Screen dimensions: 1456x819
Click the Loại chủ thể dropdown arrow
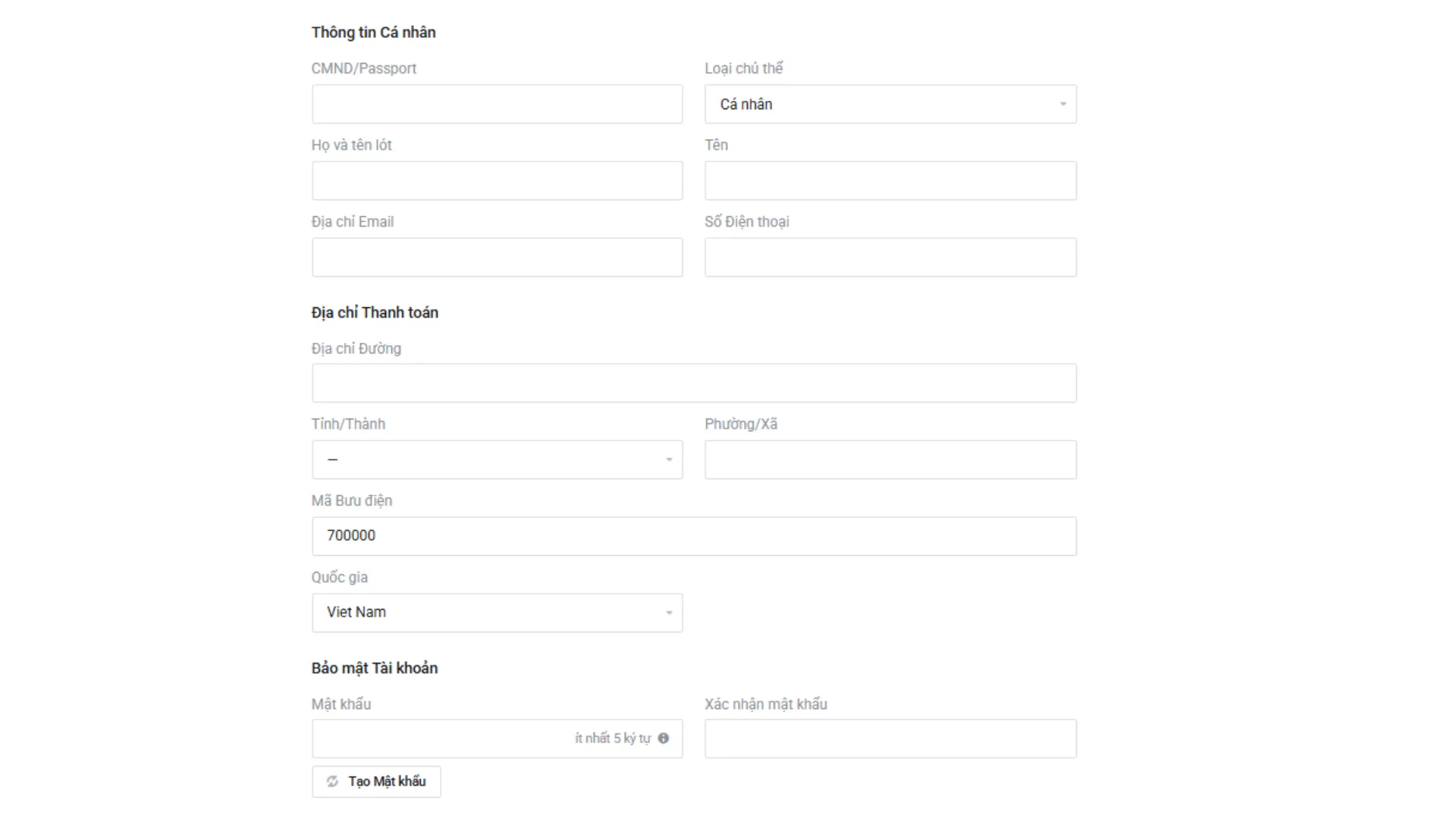tap(1062, 104)
